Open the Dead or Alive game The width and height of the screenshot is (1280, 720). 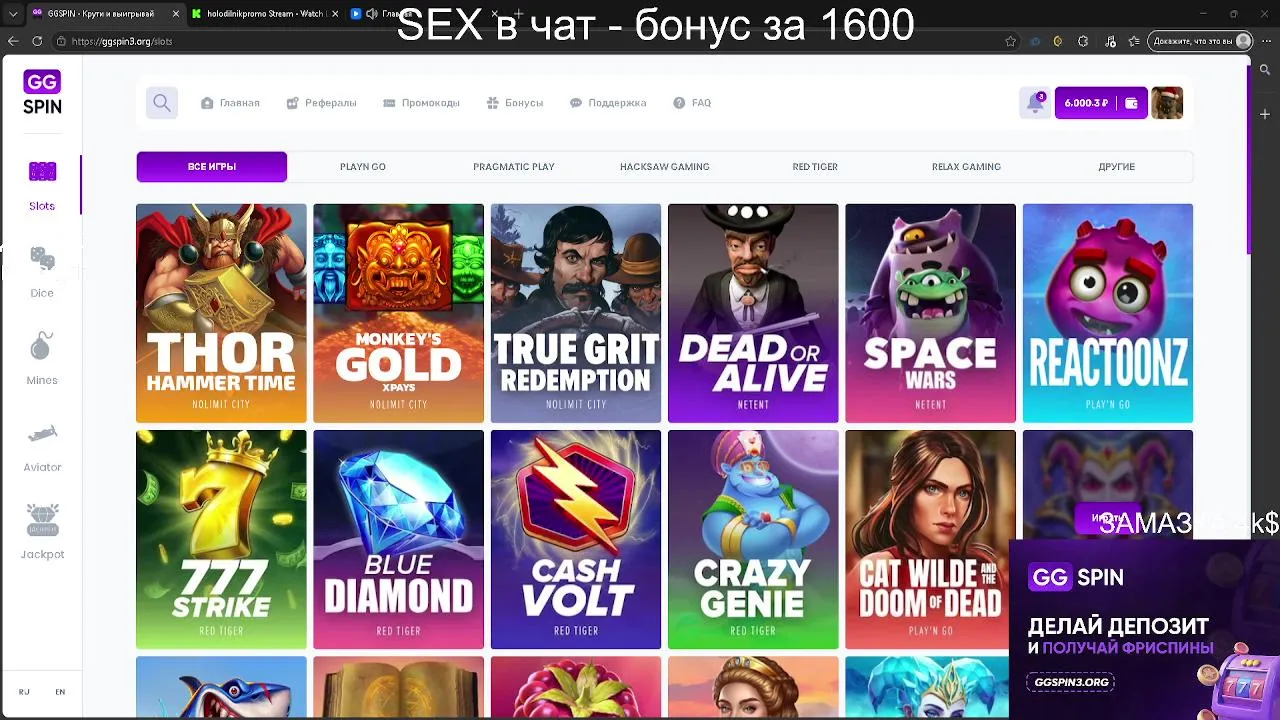[x=753, y=313]
